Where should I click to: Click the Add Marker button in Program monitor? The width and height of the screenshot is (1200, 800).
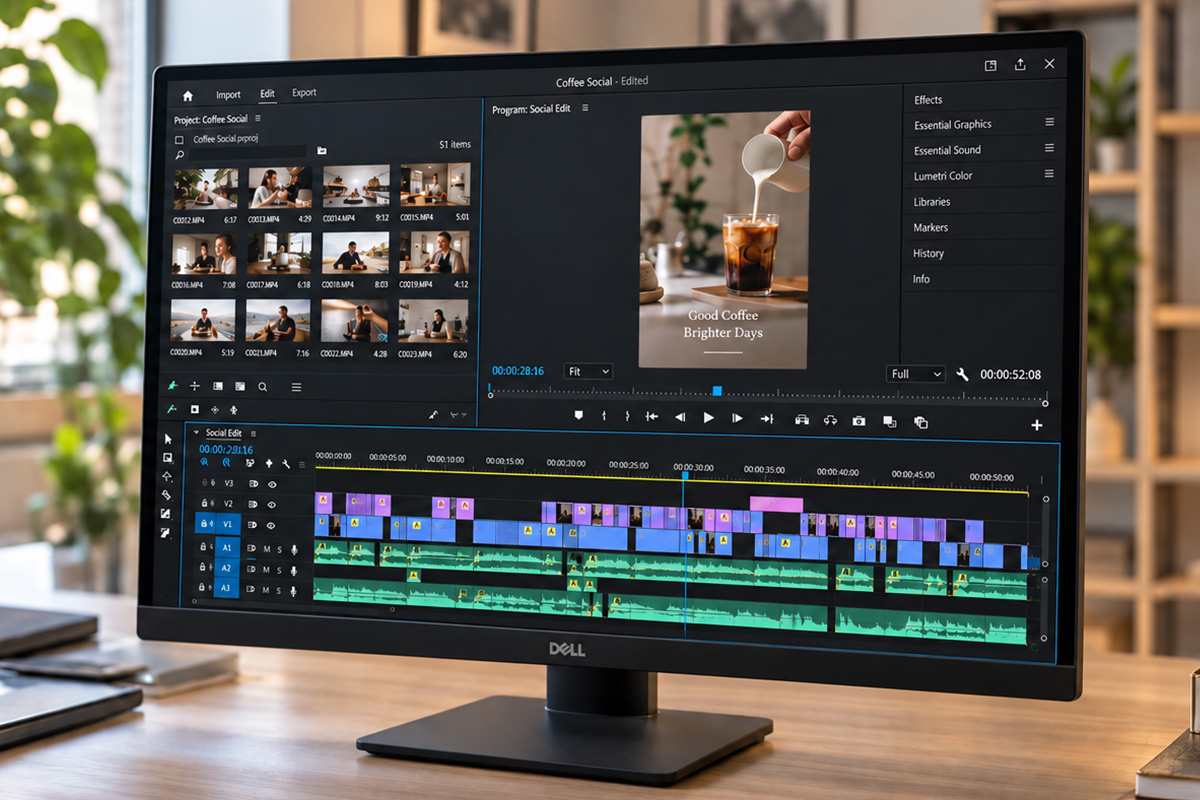pyautogui.click(x=578, y=416)
